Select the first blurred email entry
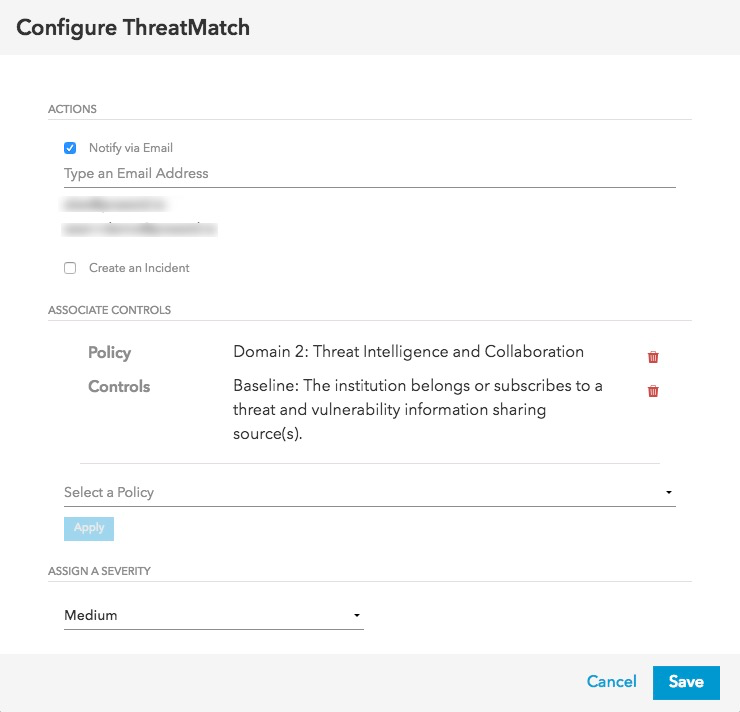 pos(115,205)
